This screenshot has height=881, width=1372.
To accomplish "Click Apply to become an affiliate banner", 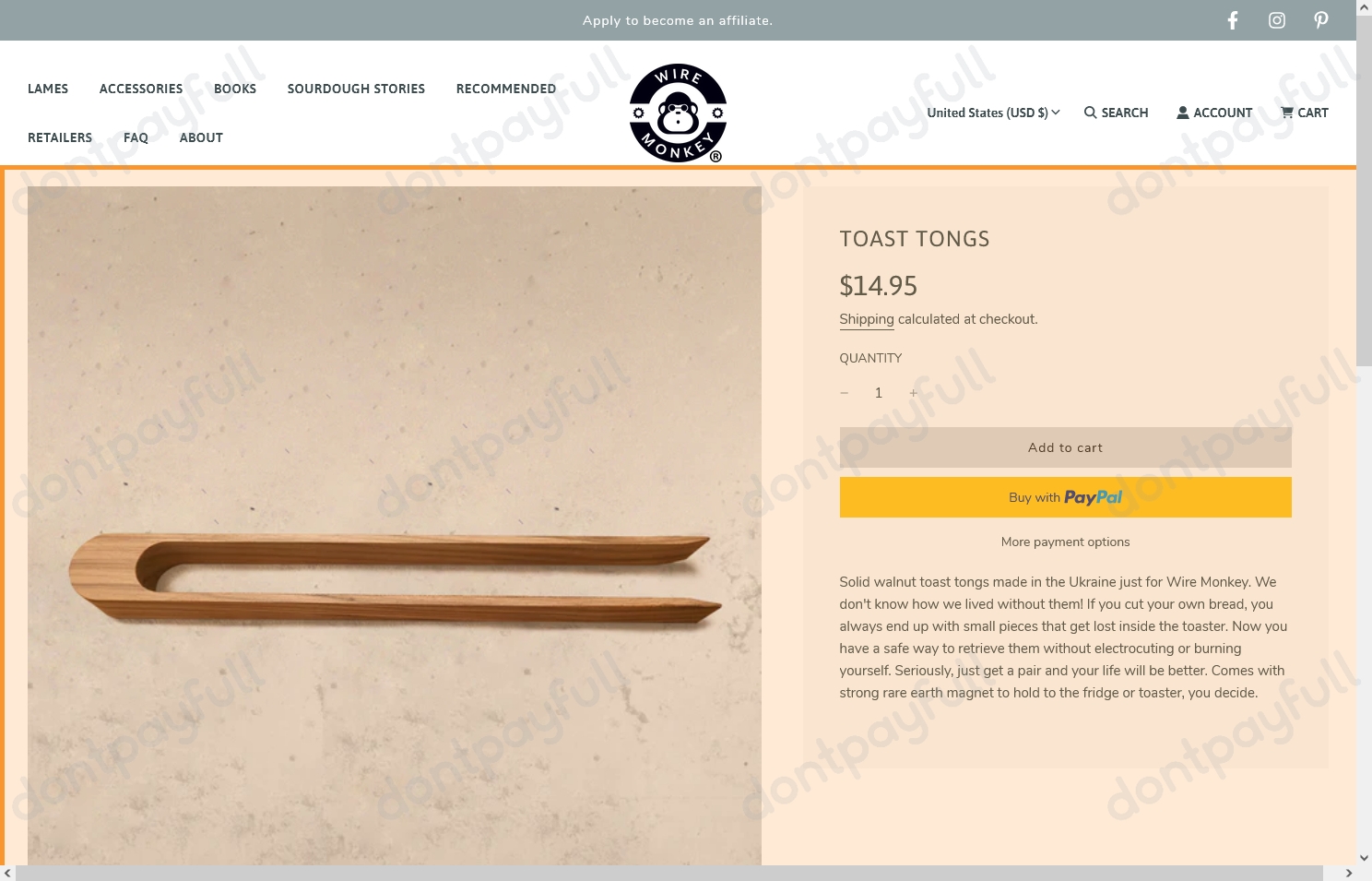I will (x=678, y=20).
